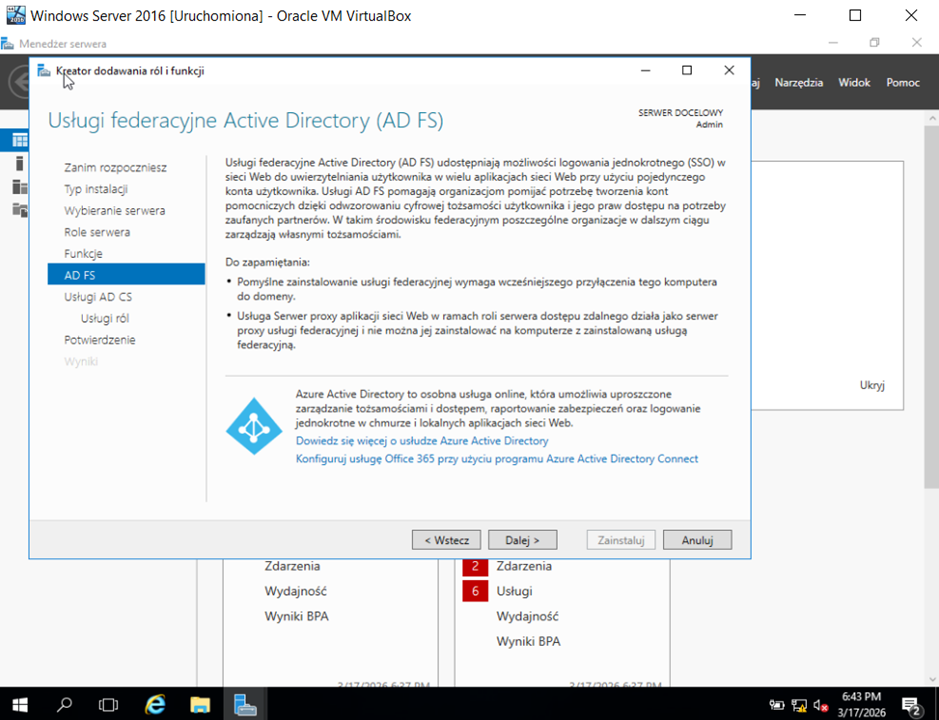Click the Server Manager taskbar icon
The width and height of the screenshot is (939, 720).
tap(246, 704)
